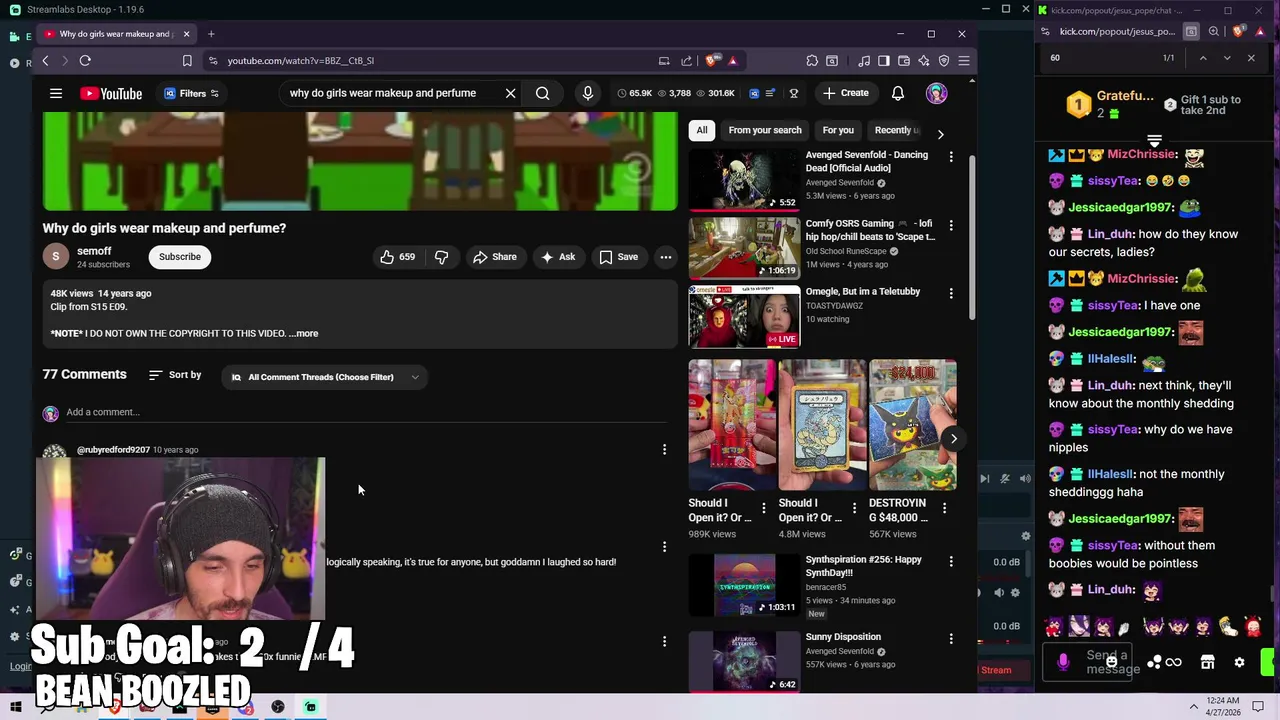Image resolution: width=1280 pixels, height=720 pixels.
Task: Go to previous find result in Kick window
Action: tap(1203, 58)
